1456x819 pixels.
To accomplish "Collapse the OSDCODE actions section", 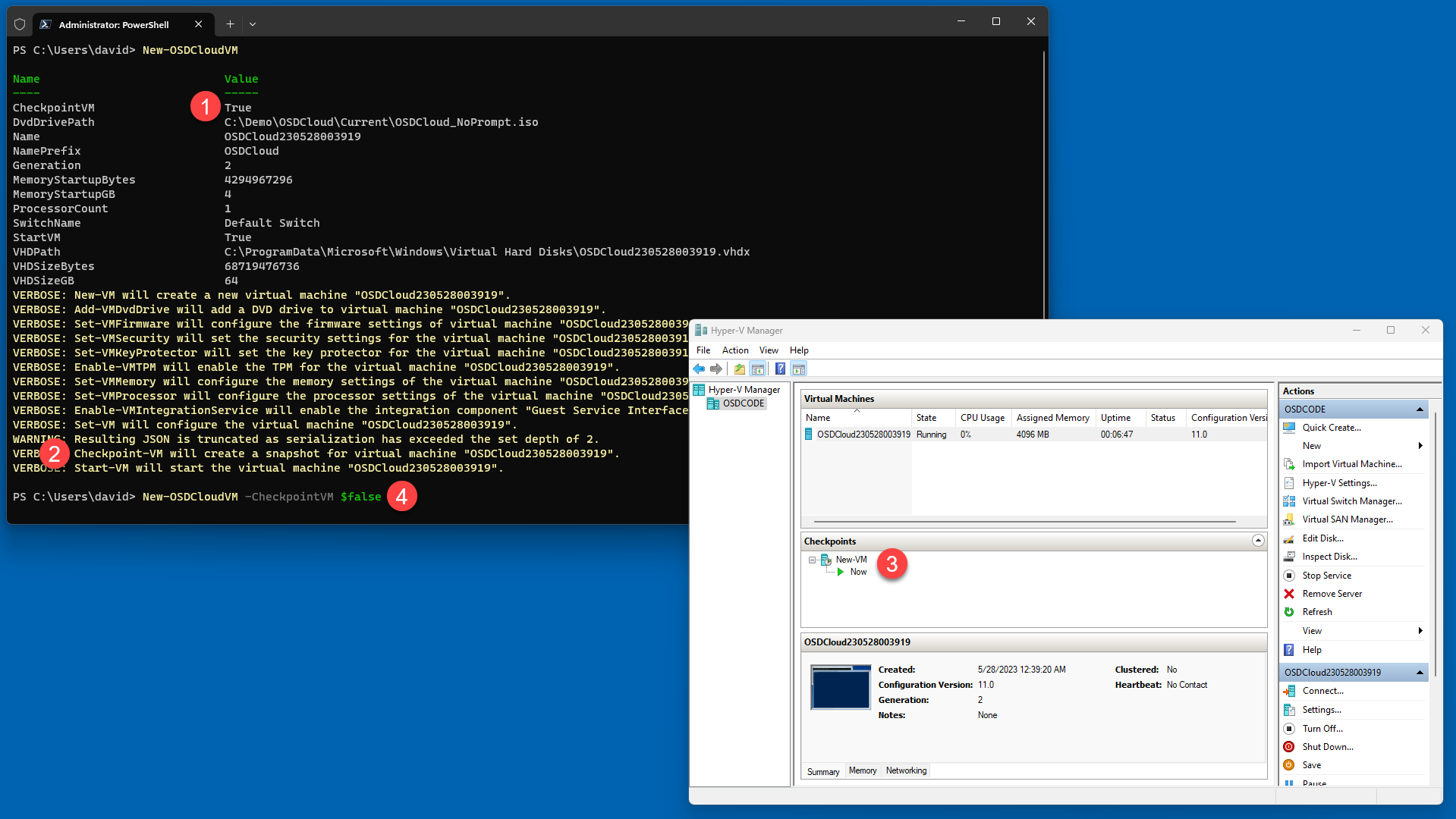I will click(x=1420, y=409).
